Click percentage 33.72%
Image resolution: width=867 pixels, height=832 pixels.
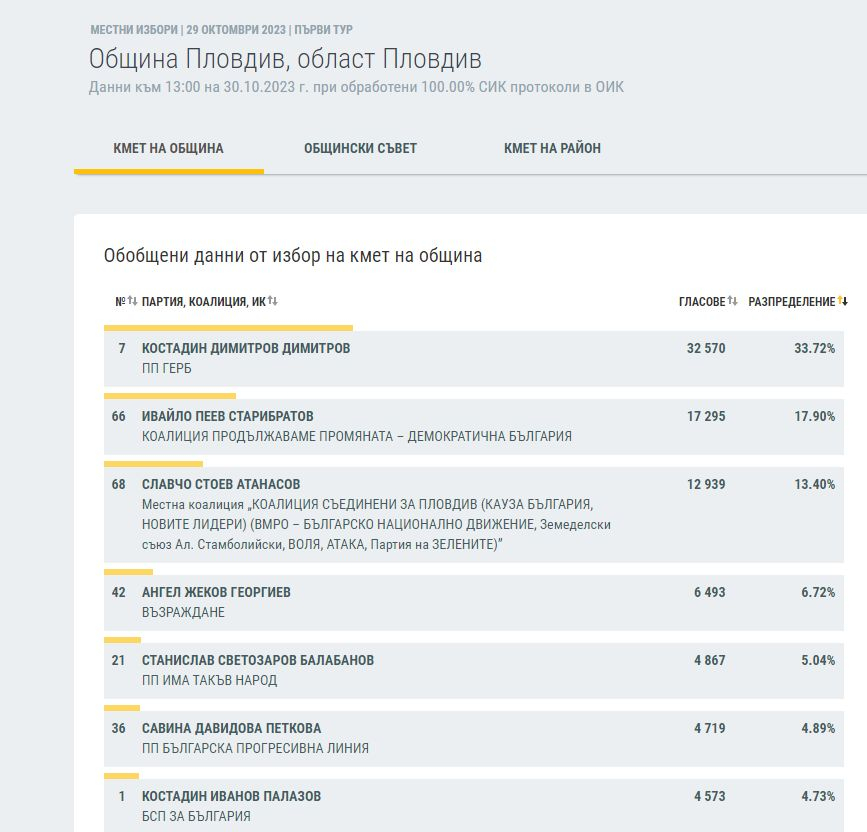(x=814, y=348)
